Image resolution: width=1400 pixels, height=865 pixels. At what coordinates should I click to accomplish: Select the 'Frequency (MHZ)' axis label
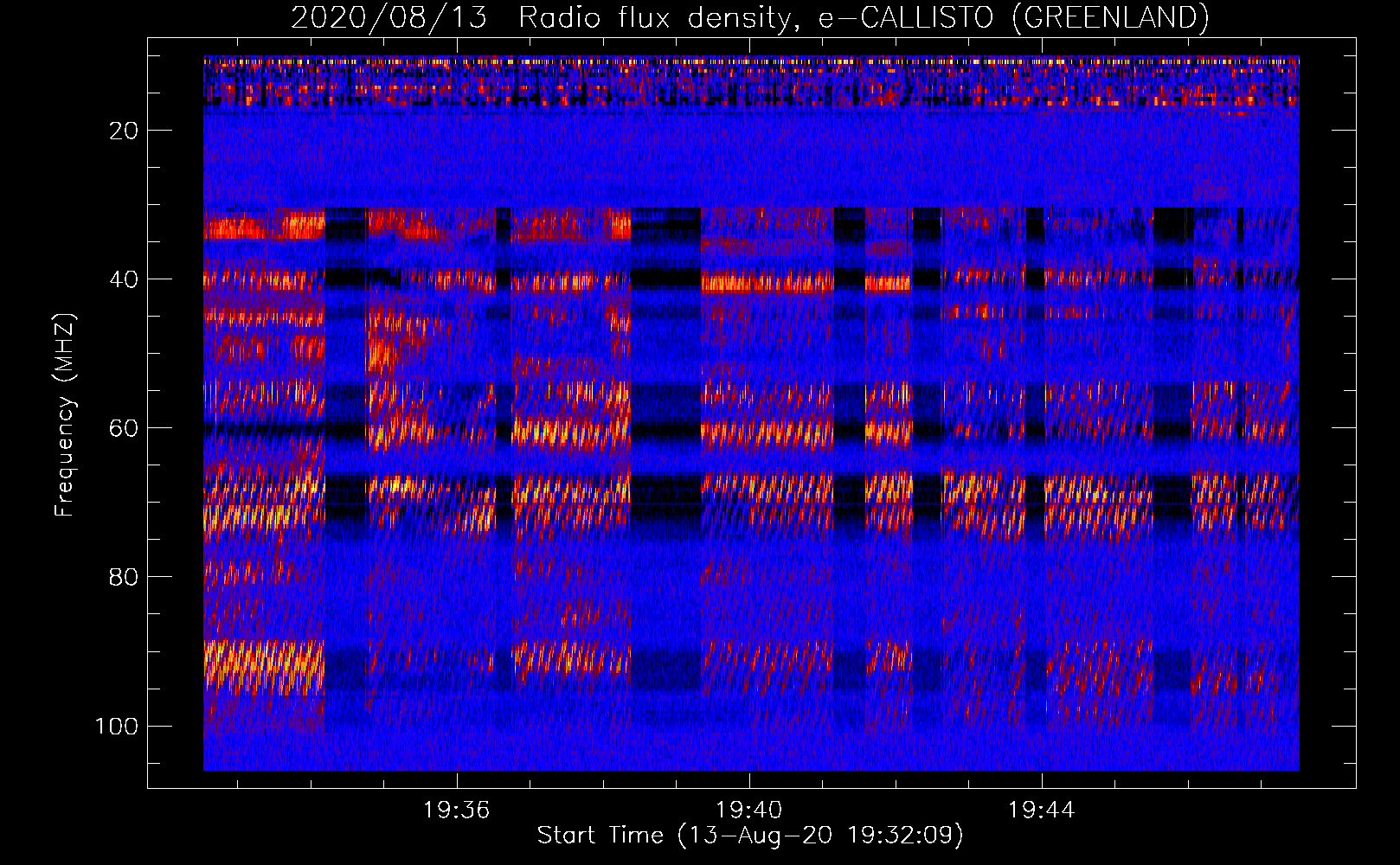pyautogui.click(x=65, y=415)
